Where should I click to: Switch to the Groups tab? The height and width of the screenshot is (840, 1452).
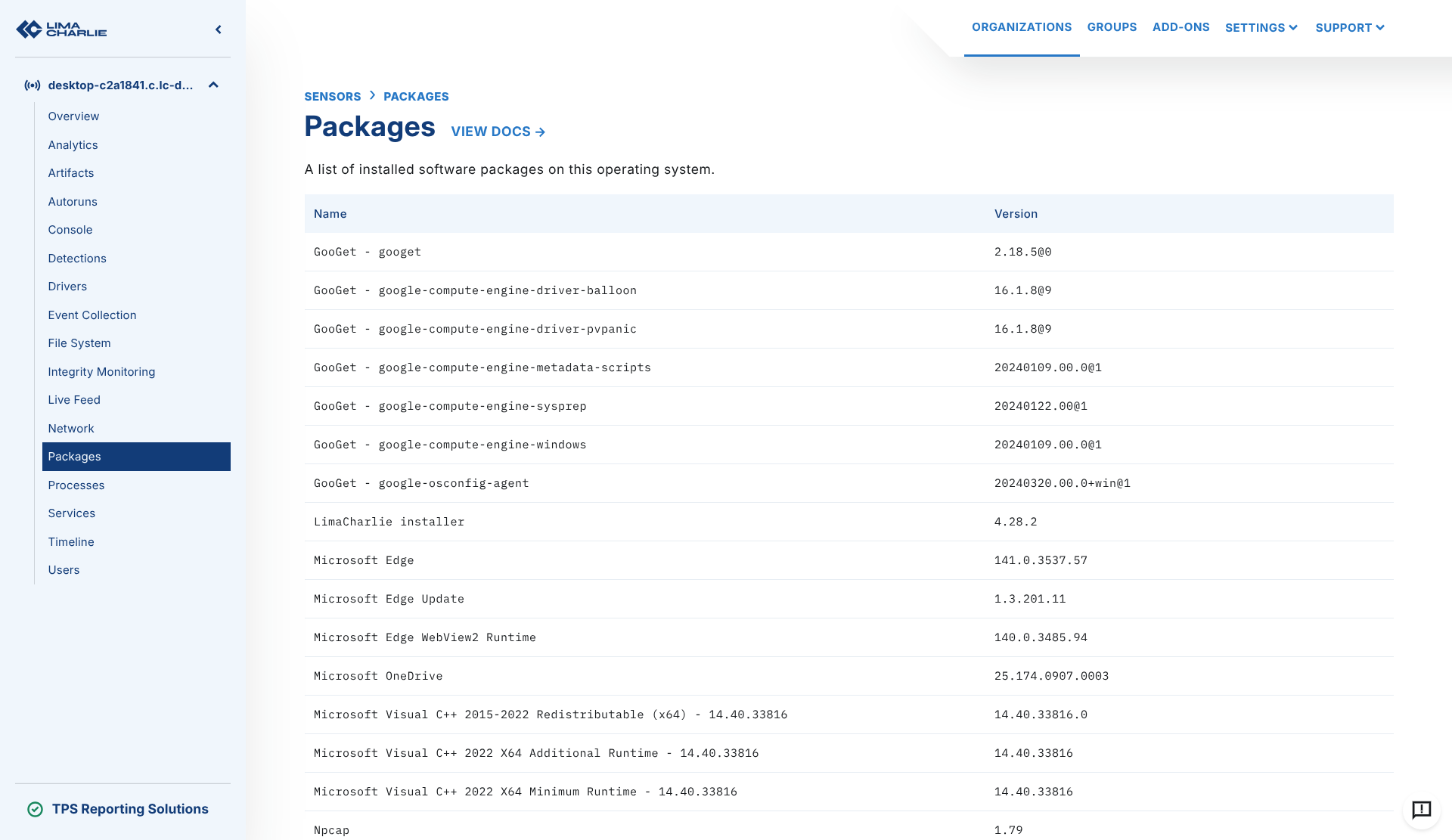pyautogui.click(x=1112, y=27)
